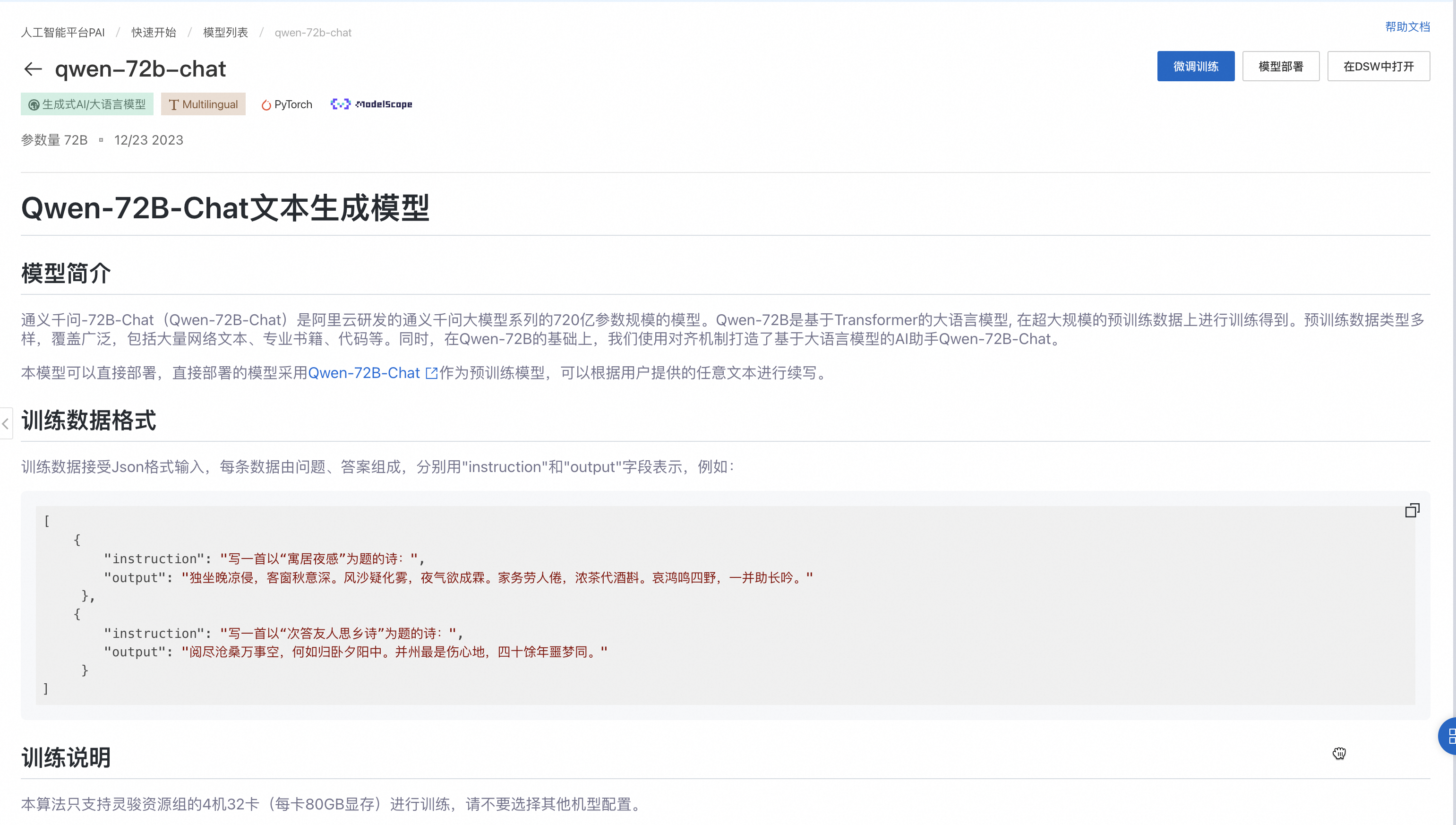The image size is (1456, 825).
Task: Start fine-tuning with the 微调训练 button
Action: click(x=1196, y=66)
